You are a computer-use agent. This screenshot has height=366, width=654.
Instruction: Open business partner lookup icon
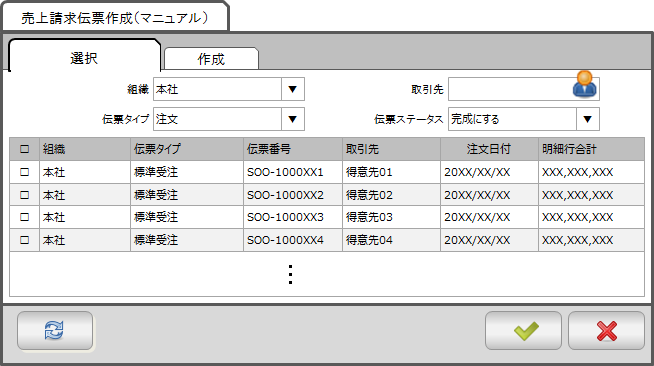[x=584, y=85]
